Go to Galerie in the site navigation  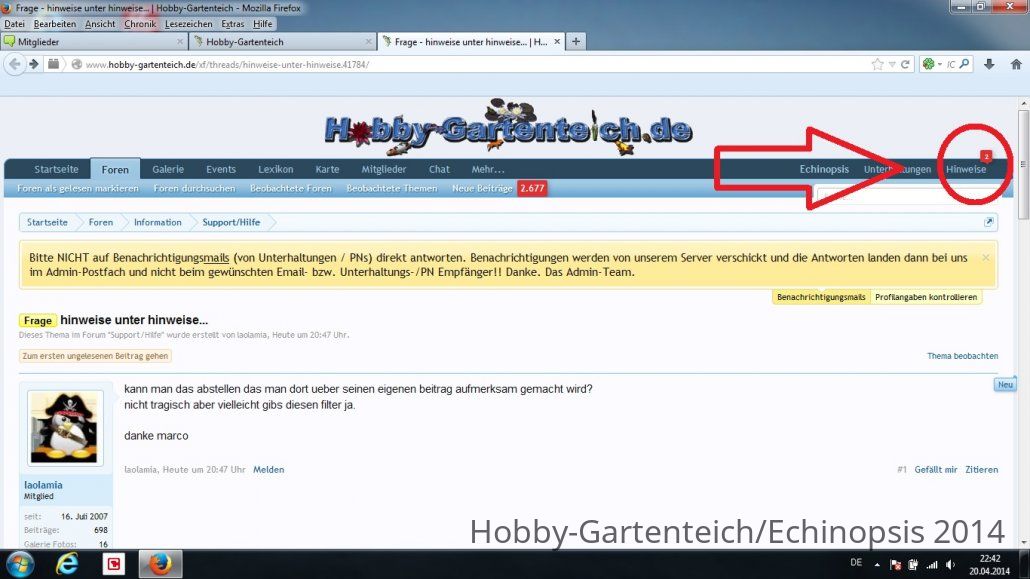168,169
